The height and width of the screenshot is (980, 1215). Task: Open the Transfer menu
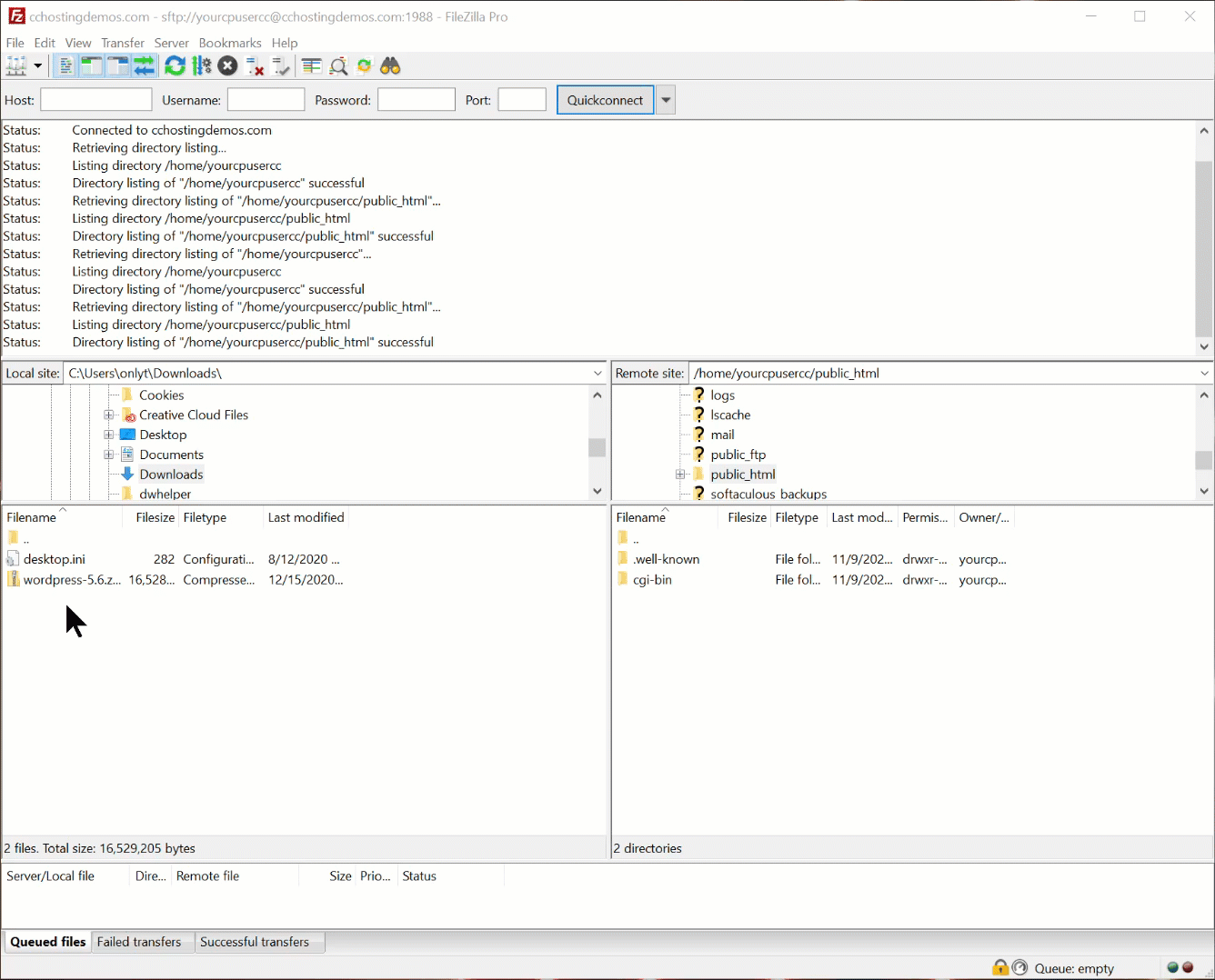coord(123,43)
